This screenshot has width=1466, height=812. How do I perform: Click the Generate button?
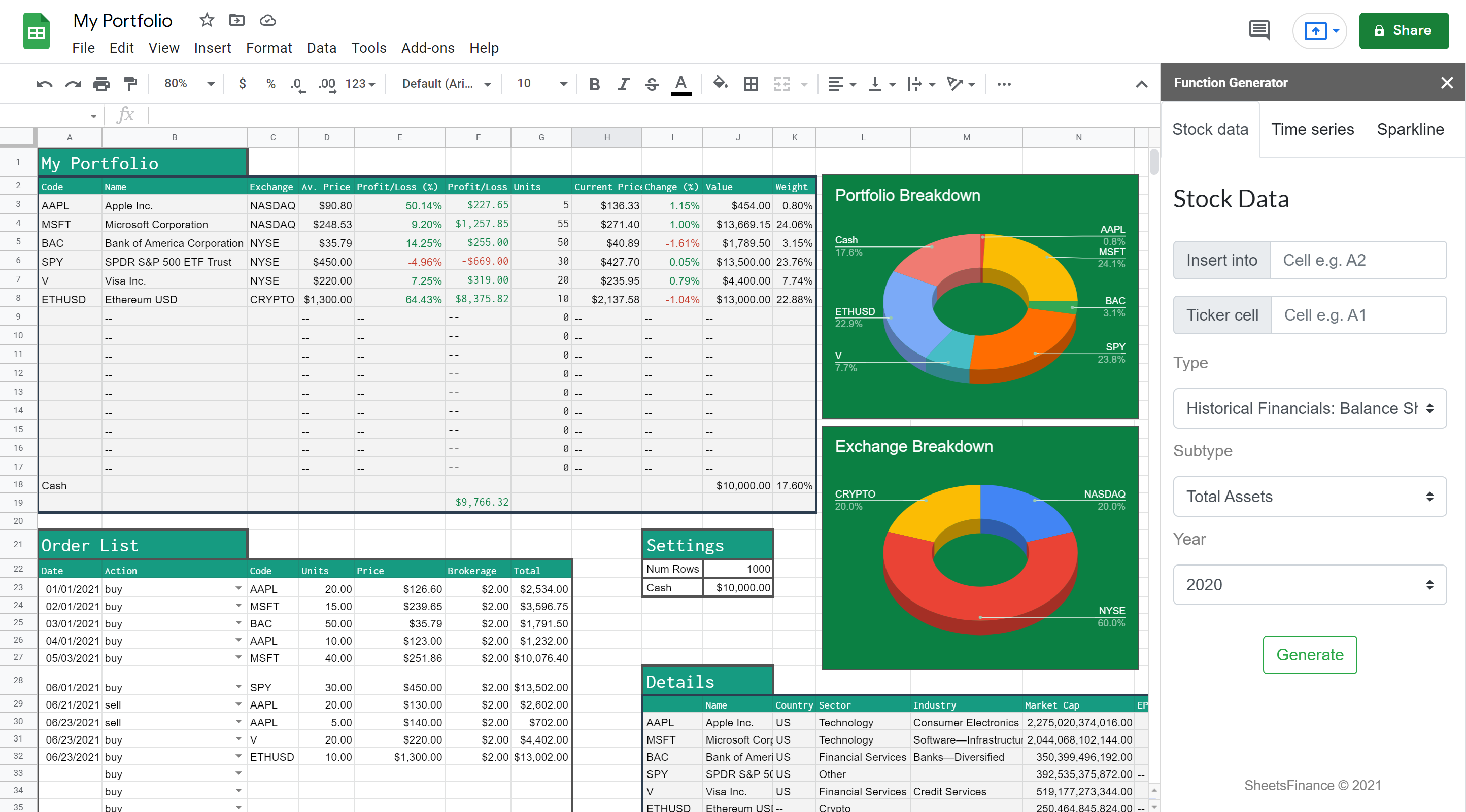[1310, 654]
